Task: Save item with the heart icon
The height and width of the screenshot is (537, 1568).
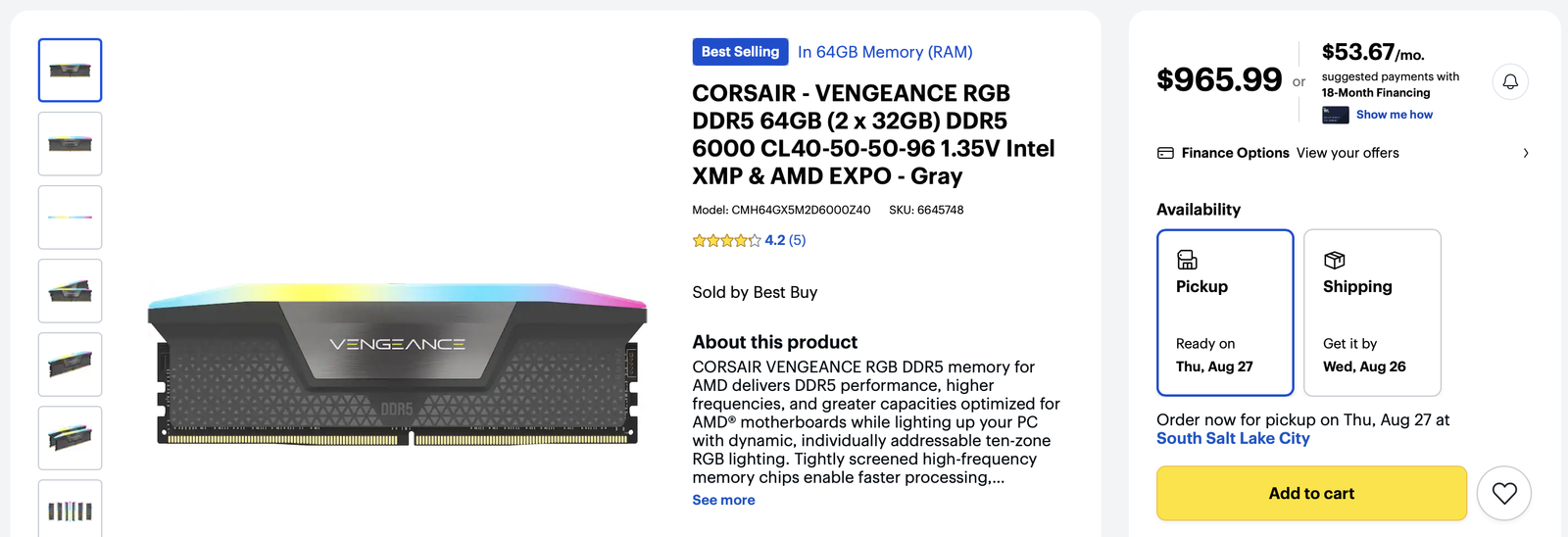Action: pos(1504,493)
